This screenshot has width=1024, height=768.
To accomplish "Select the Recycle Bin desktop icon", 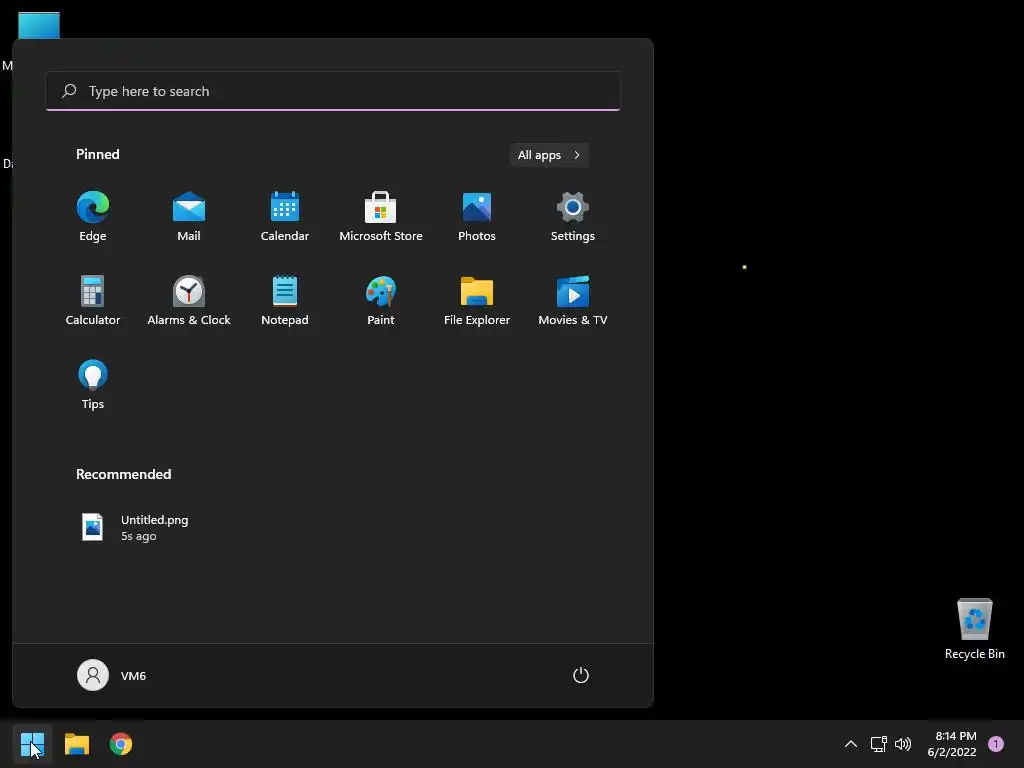I will 974,629.
